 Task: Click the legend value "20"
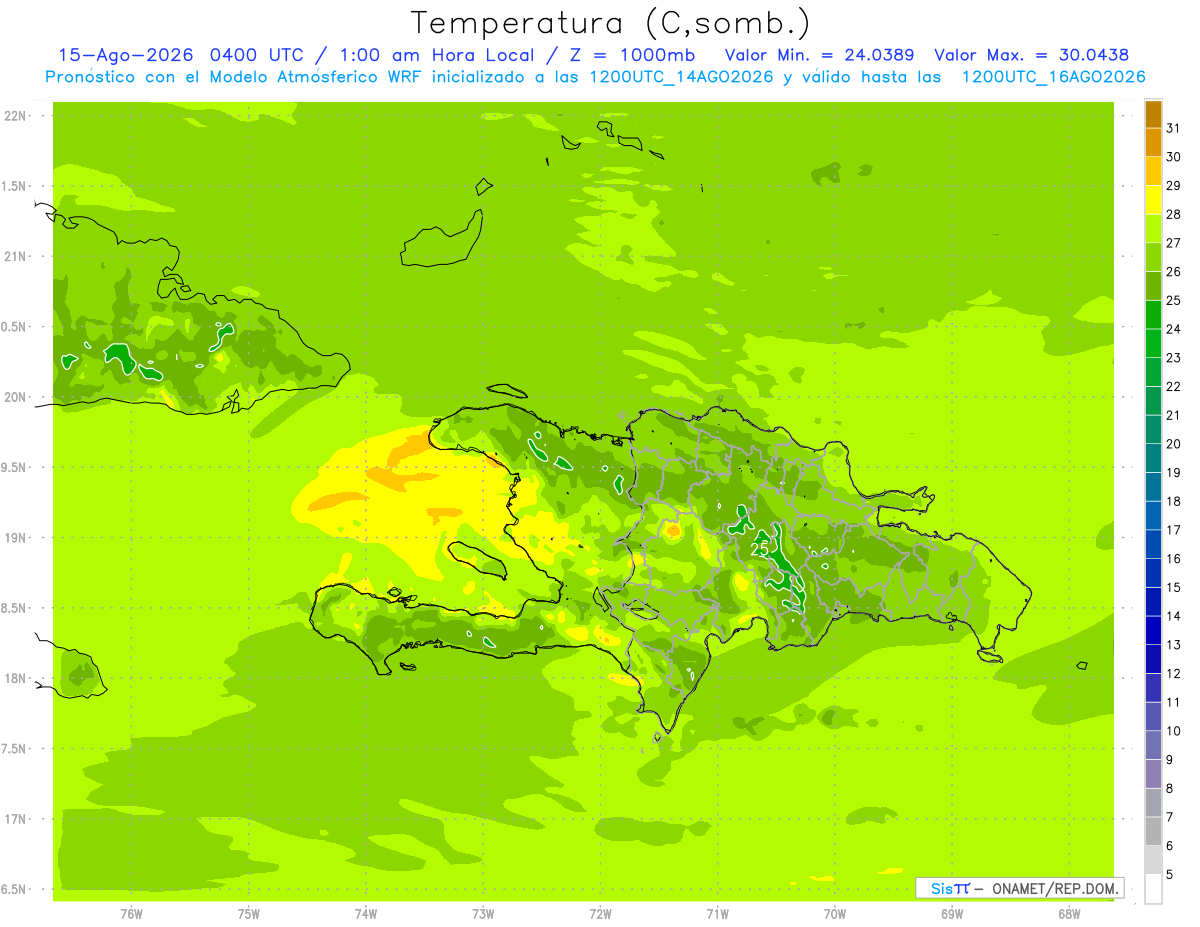point(1174,443)
